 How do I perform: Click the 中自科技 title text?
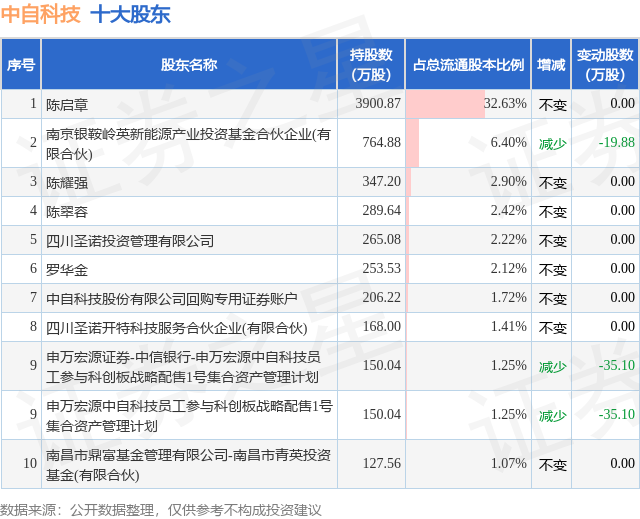coord(40,15)
